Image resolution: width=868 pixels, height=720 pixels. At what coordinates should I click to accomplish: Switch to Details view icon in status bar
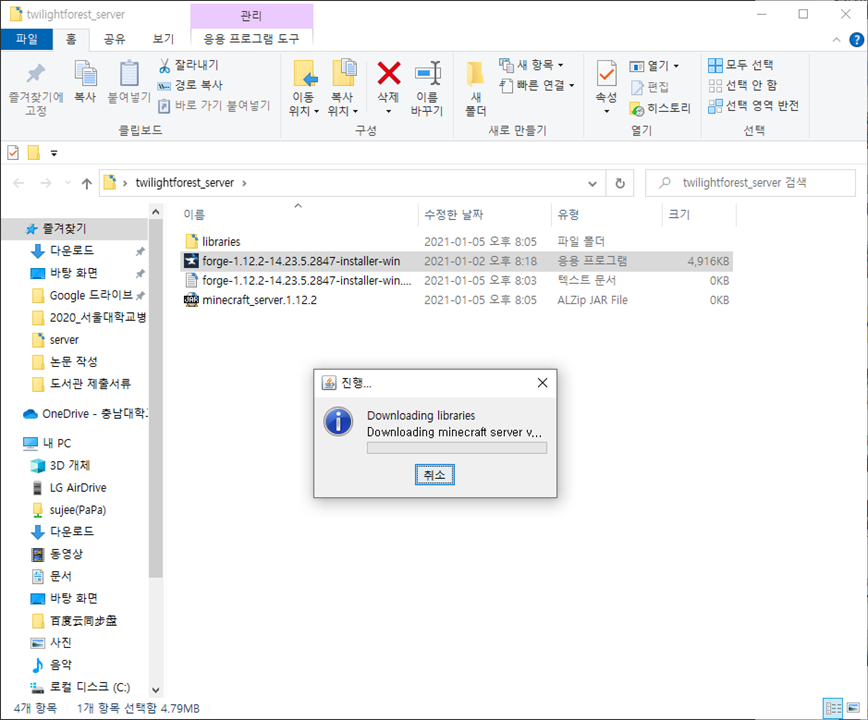tap(833, 708)
